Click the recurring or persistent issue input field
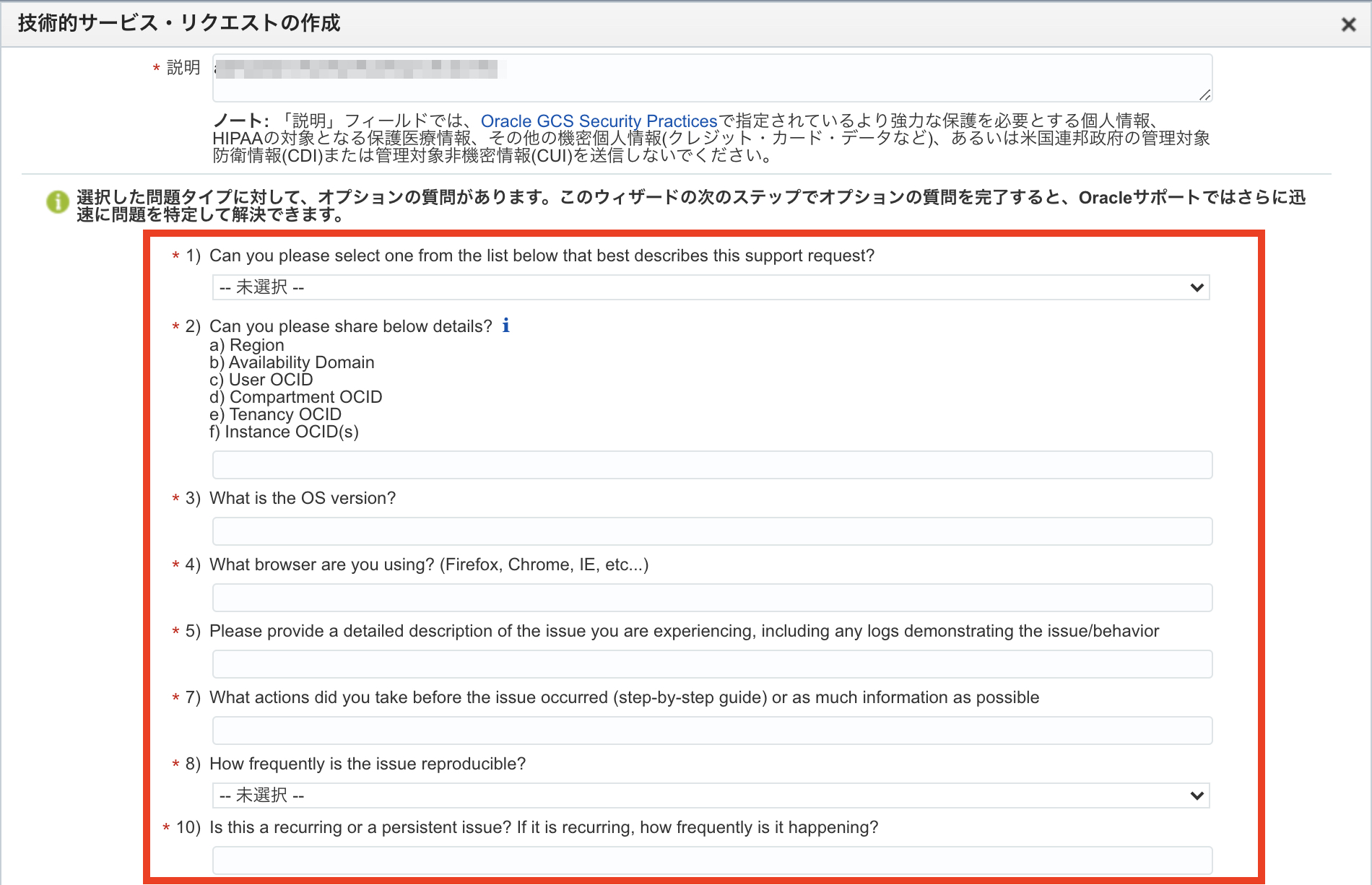The image size is (1372, 885). click(x=711, y=860)
